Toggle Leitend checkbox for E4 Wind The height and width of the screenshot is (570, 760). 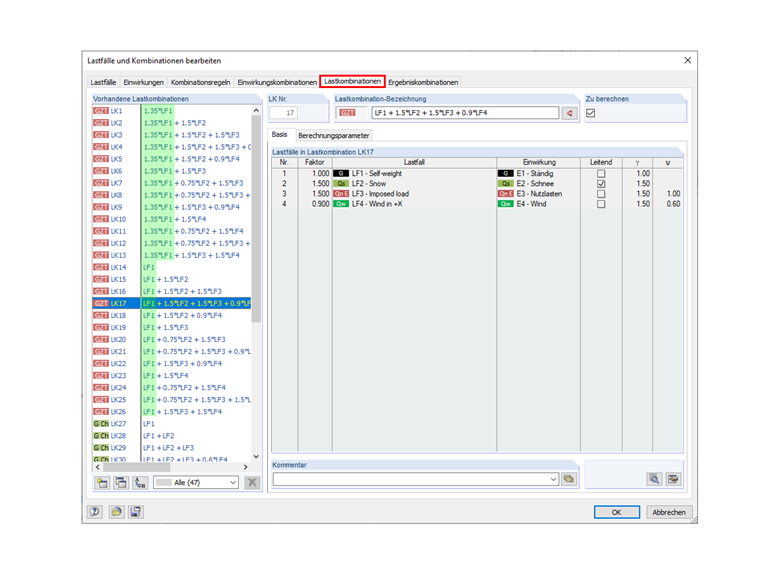(x=601, y=204)
